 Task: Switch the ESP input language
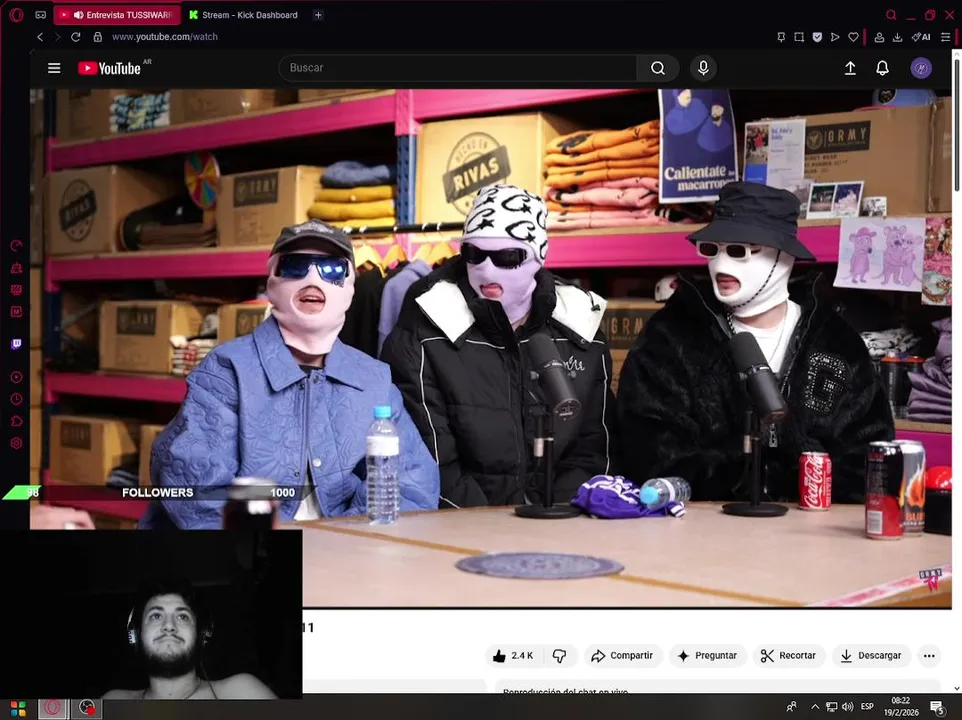point(867,707)
